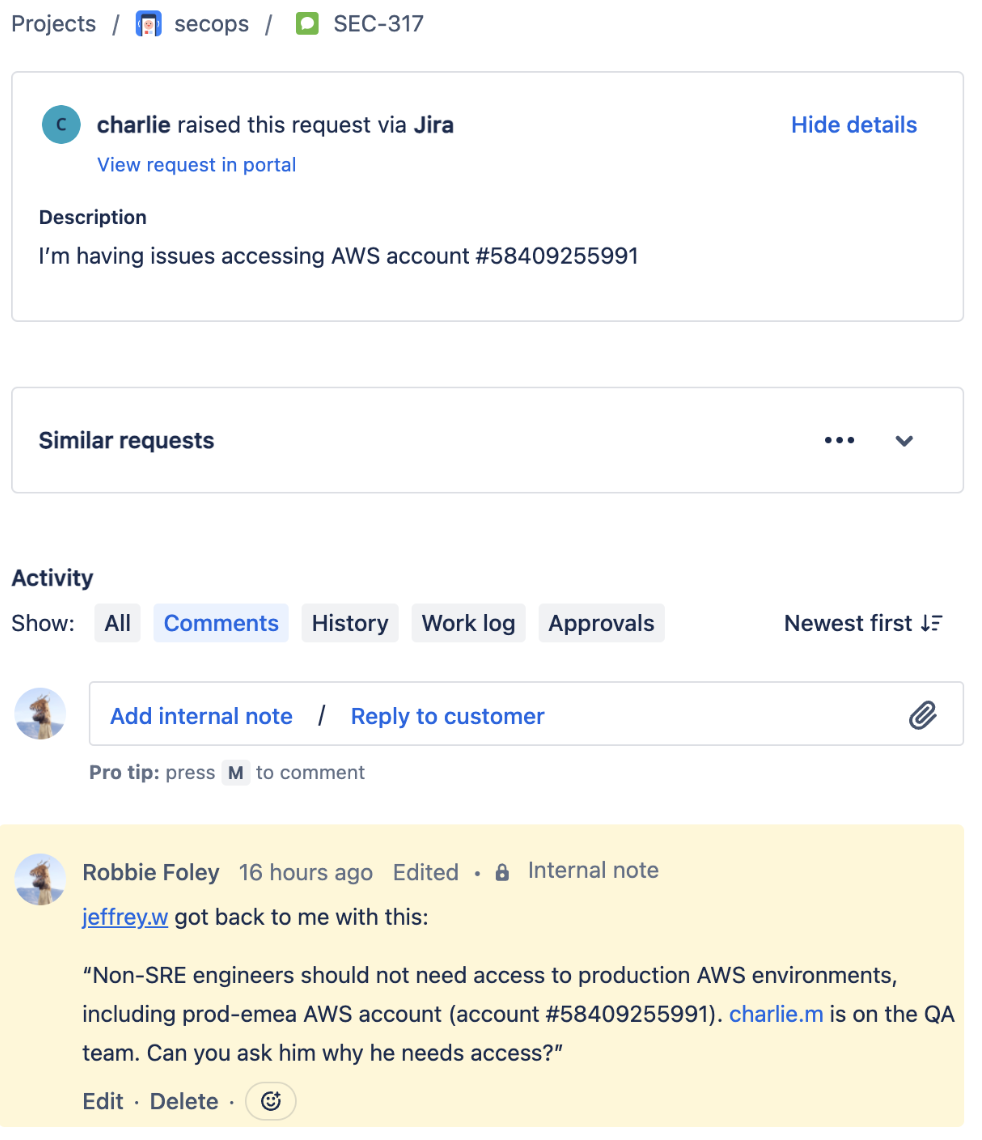982x1140 pixels.
Task: Open the Similar requests more options menu
Action: (840, 440)
